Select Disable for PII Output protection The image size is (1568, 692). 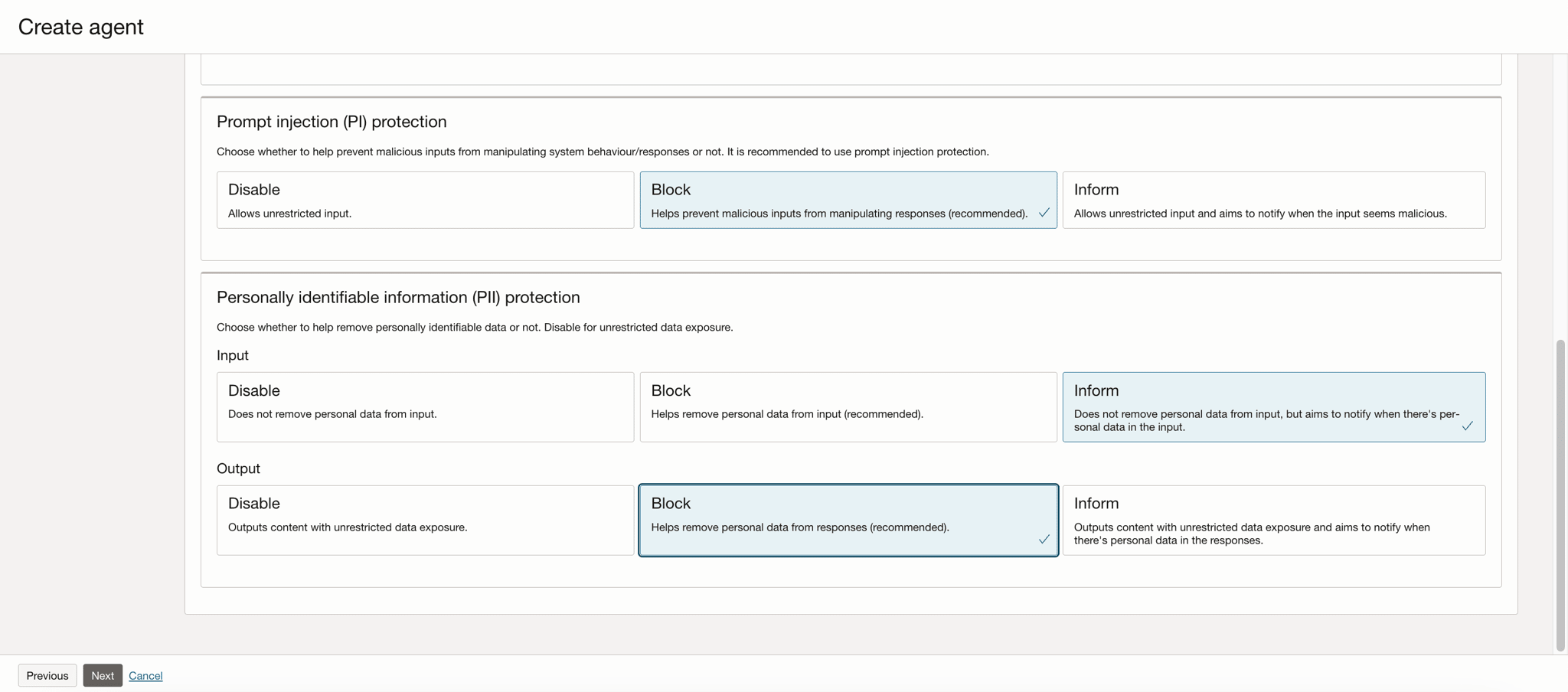[425, 520]
